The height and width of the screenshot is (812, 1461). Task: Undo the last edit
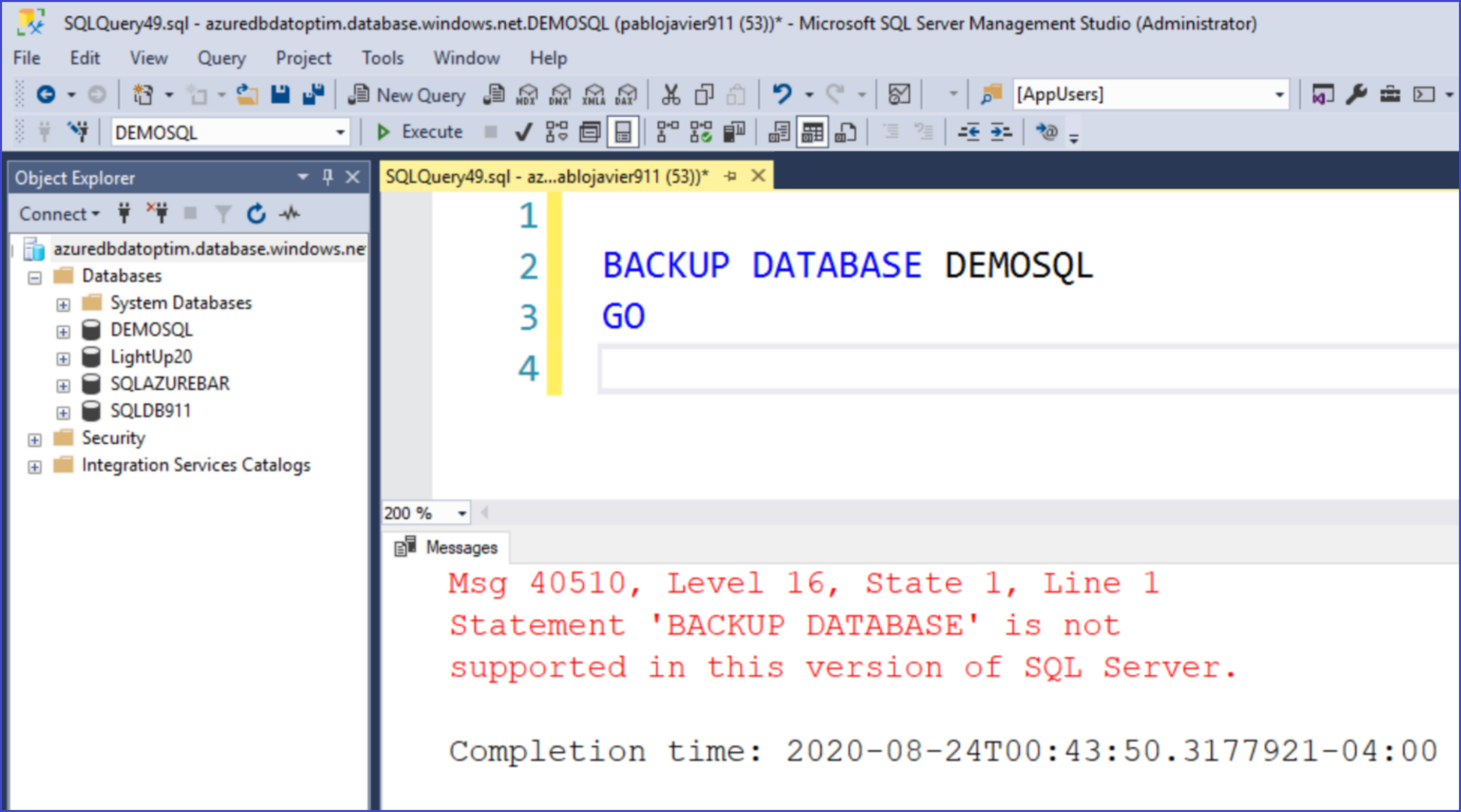(780, 94)
